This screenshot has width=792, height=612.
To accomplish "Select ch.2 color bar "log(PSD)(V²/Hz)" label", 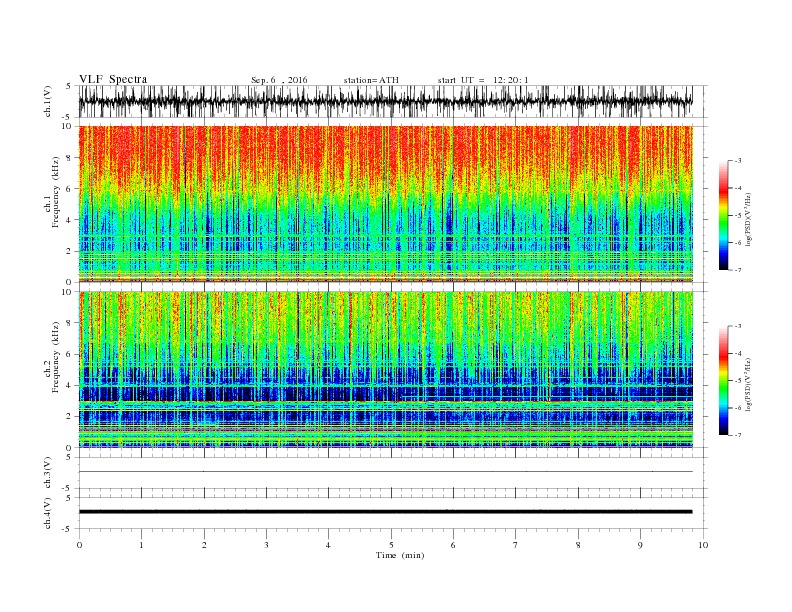I will (x=749, y=385).
